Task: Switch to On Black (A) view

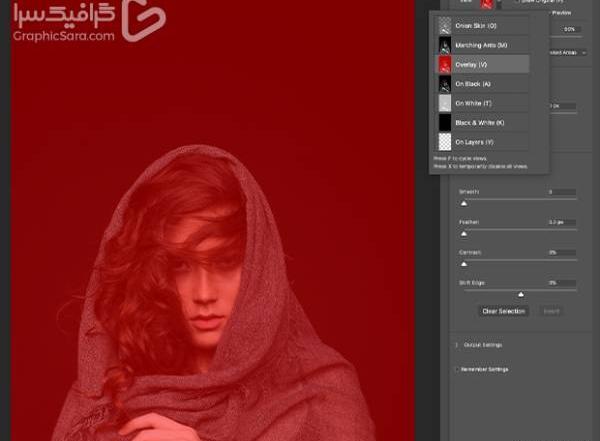Action: (x=483, y=84)
